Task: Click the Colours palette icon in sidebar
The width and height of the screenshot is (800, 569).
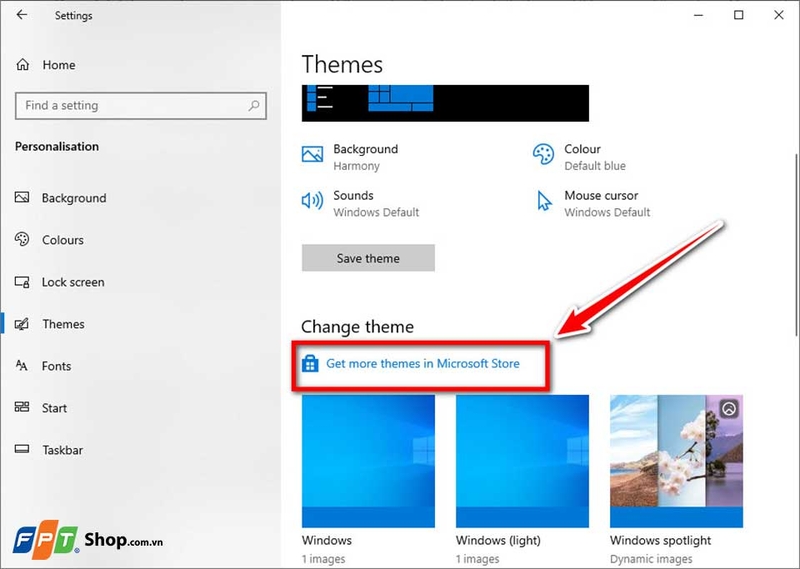Action: coord(22,239)
